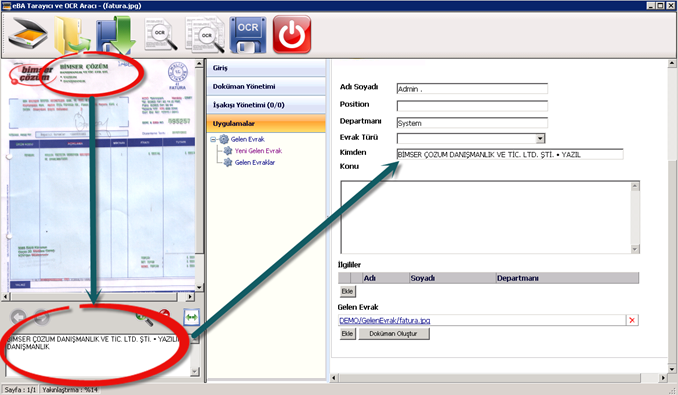This screenshot has width=678, height=395.
Task: Click Ekle button under Gelen Evrak attachment
Action: (347, 334)
